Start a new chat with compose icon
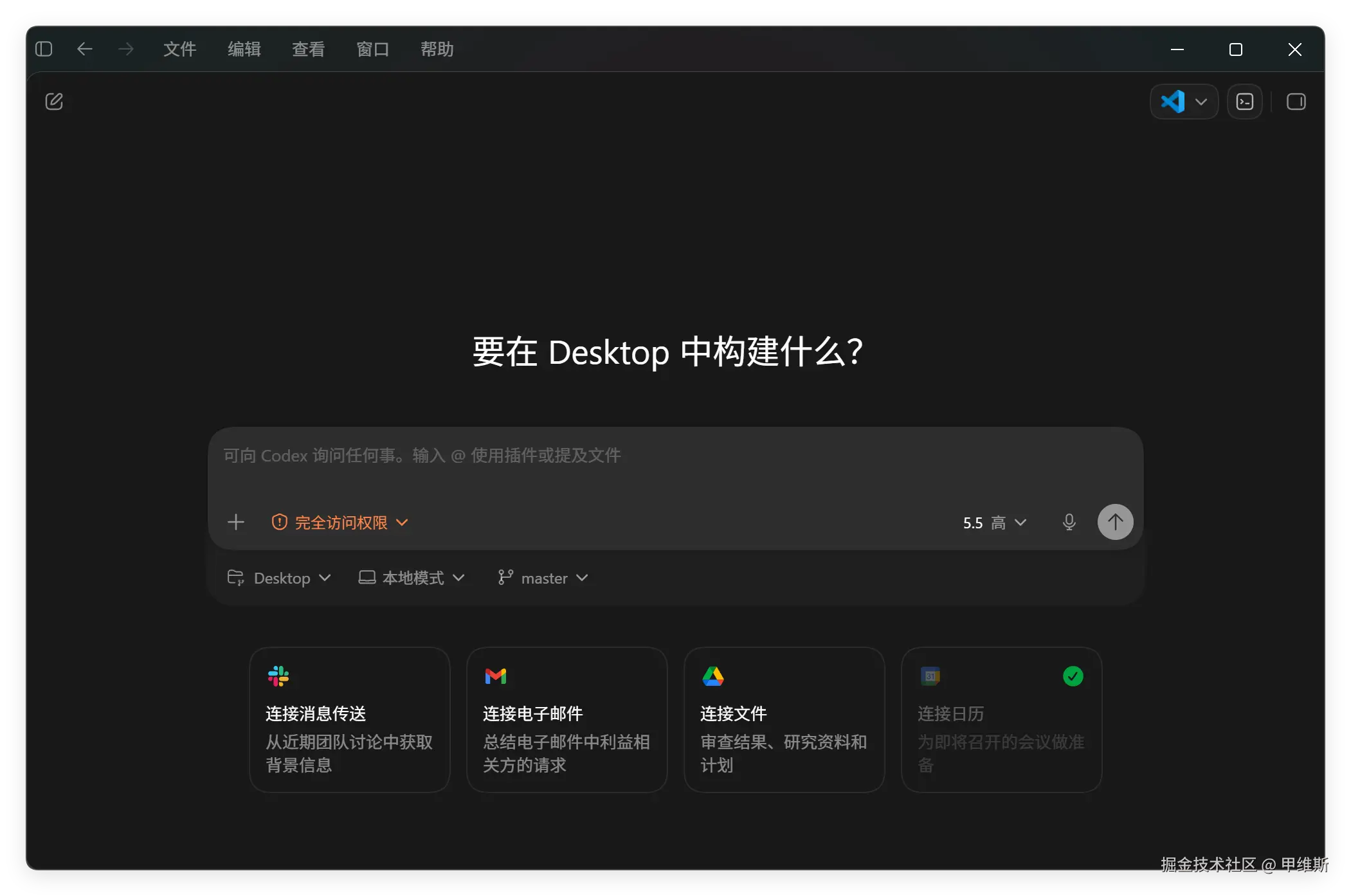 [x=54, y=102]
